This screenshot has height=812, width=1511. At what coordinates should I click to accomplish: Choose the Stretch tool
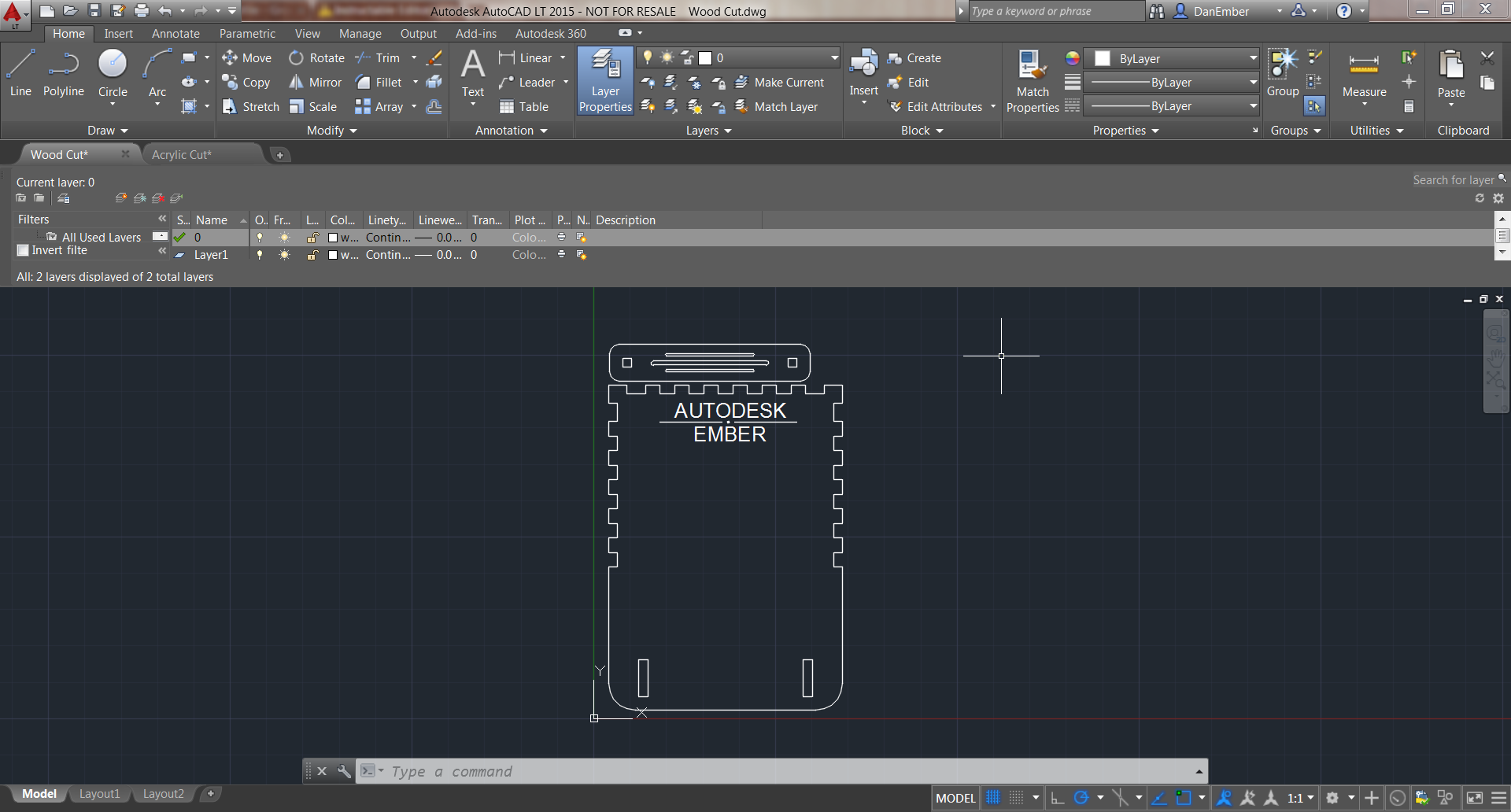click(x=250, y=107)
